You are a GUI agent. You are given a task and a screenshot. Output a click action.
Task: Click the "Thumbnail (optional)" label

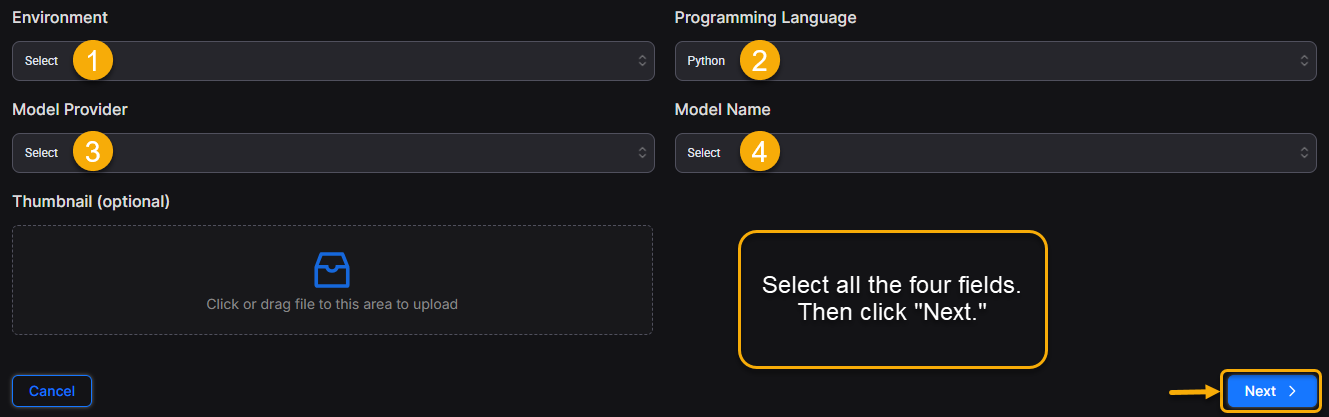point(91,202)
